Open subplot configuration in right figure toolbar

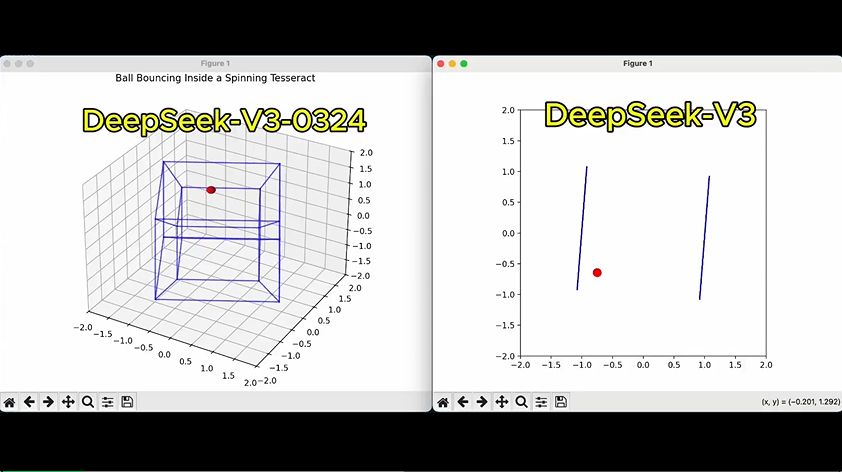pyautogui.click(x=541, y=402)
